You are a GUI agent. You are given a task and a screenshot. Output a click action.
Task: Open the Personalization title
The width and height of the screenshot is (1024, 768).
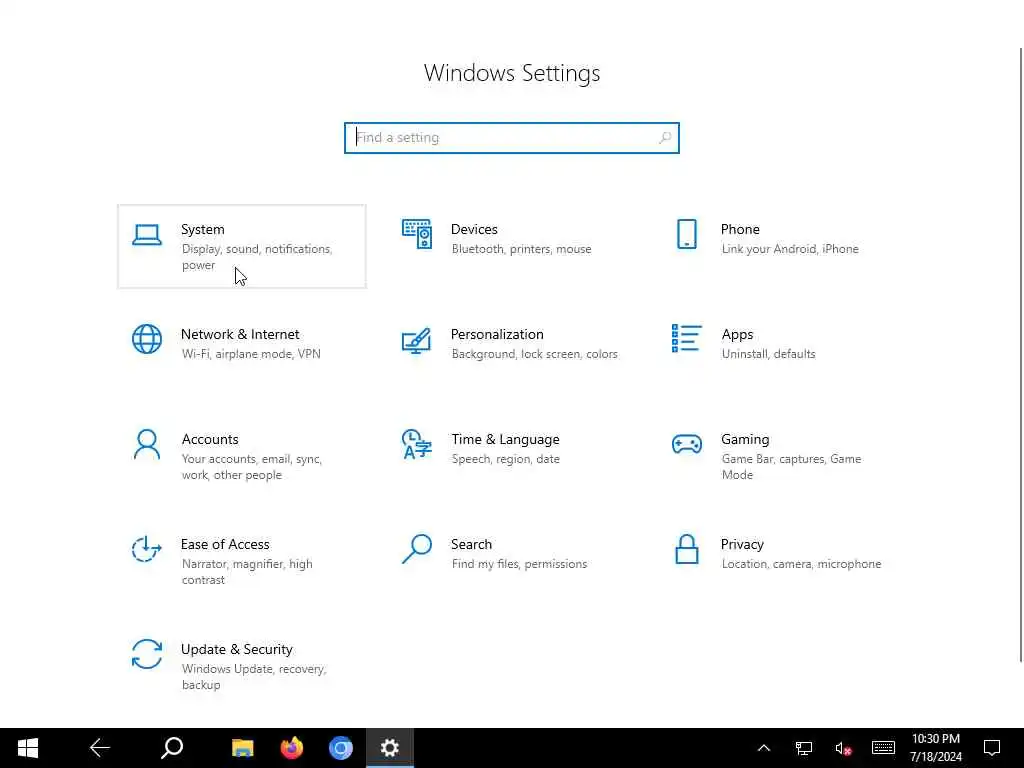tap(497, 334)
